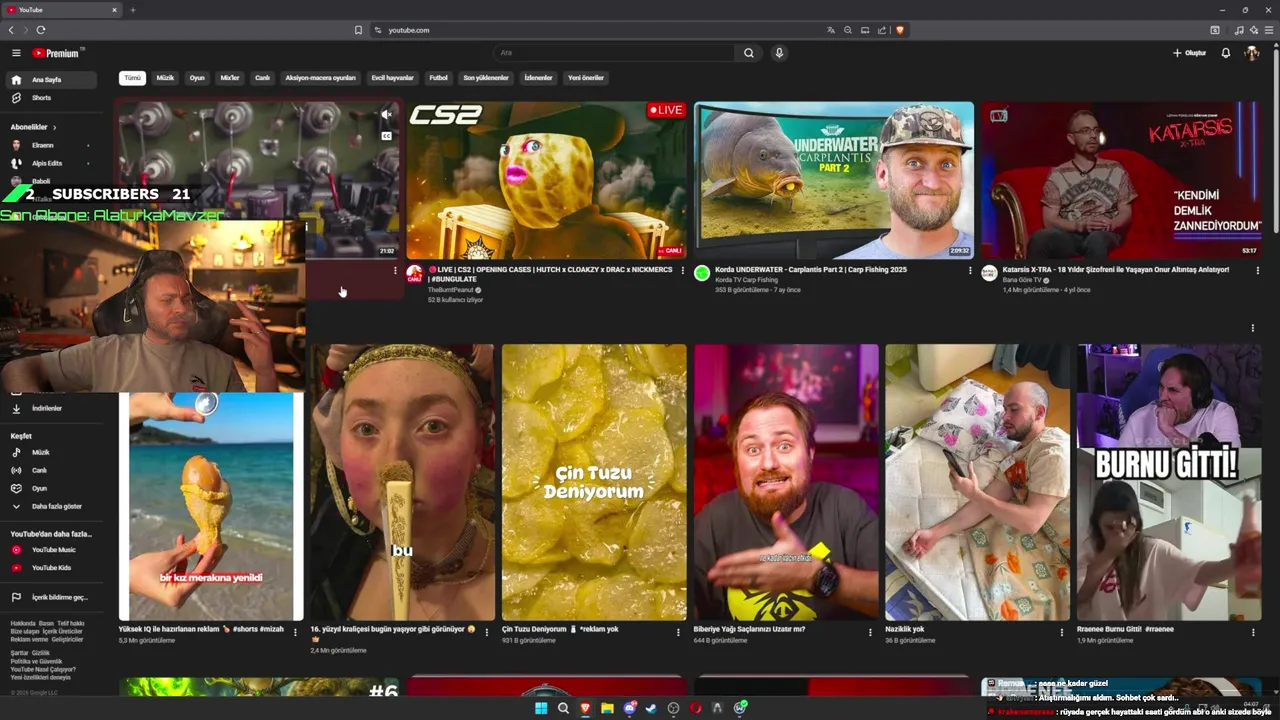
Task: Select the Canlı filter chip
Action: 262,78
